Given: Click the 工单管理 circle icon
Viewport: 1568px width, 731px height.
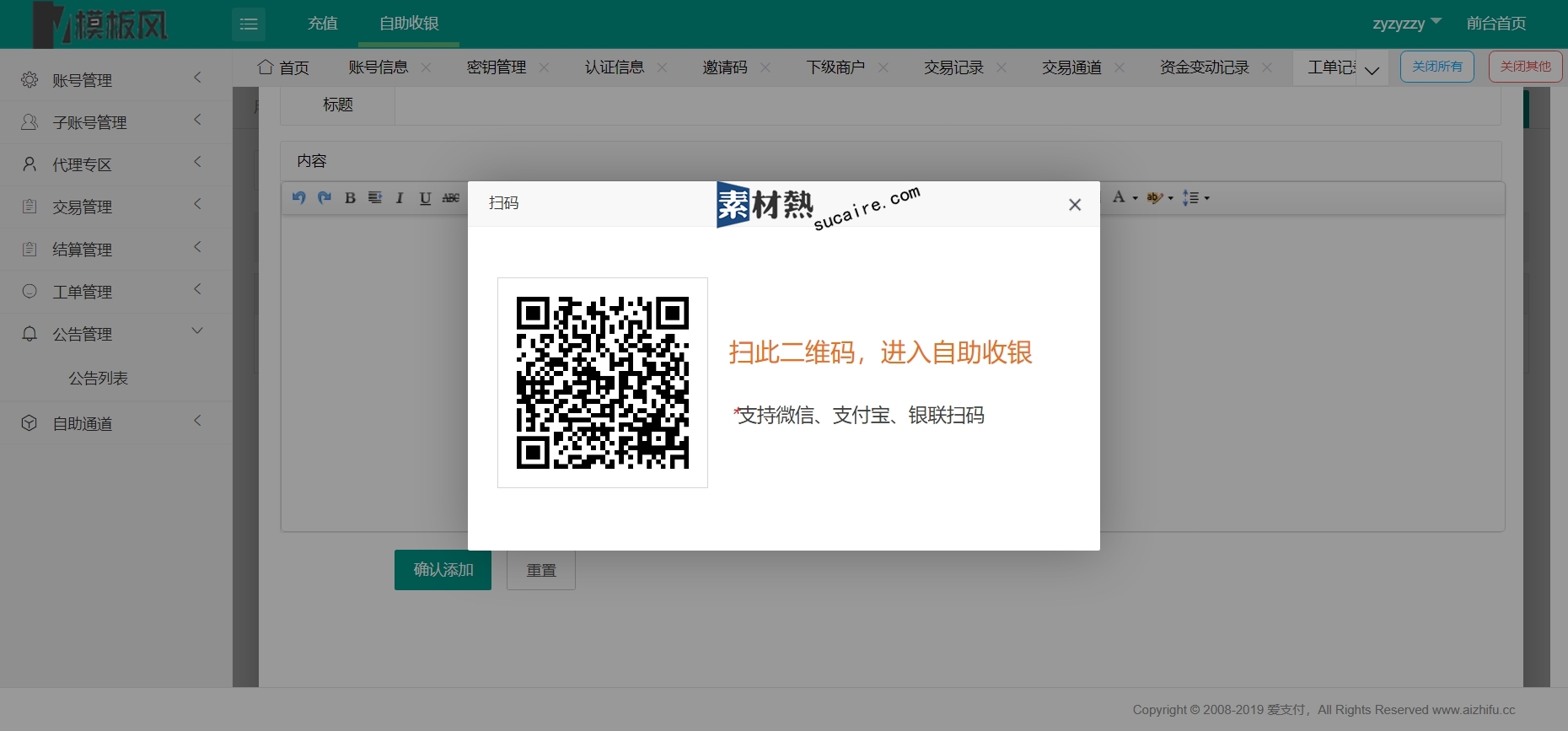Looking at the screenshot, I should pyautogui.click(x=30, y=292).
